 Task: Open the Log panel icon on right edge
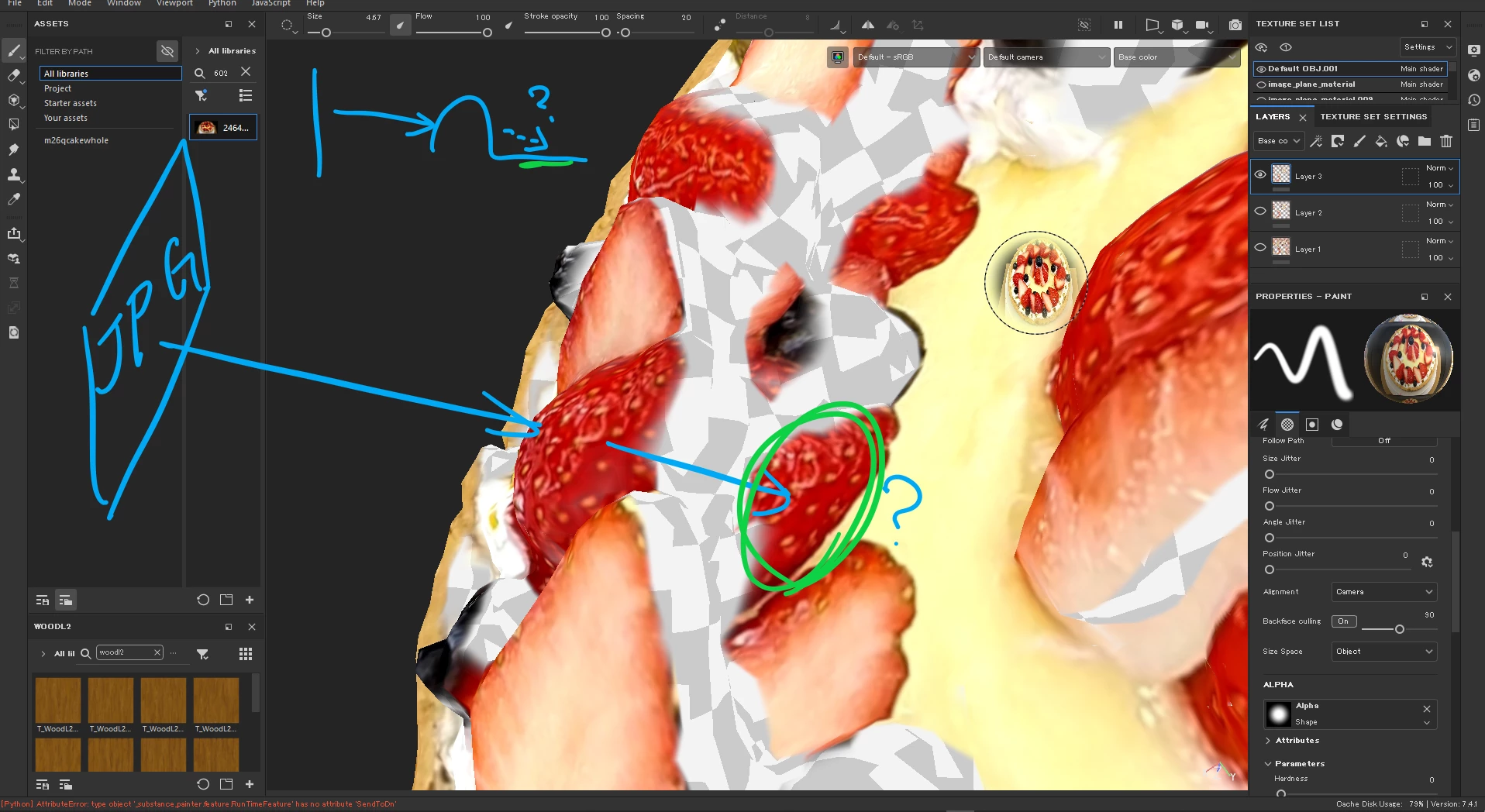[x=1474, y=125]
